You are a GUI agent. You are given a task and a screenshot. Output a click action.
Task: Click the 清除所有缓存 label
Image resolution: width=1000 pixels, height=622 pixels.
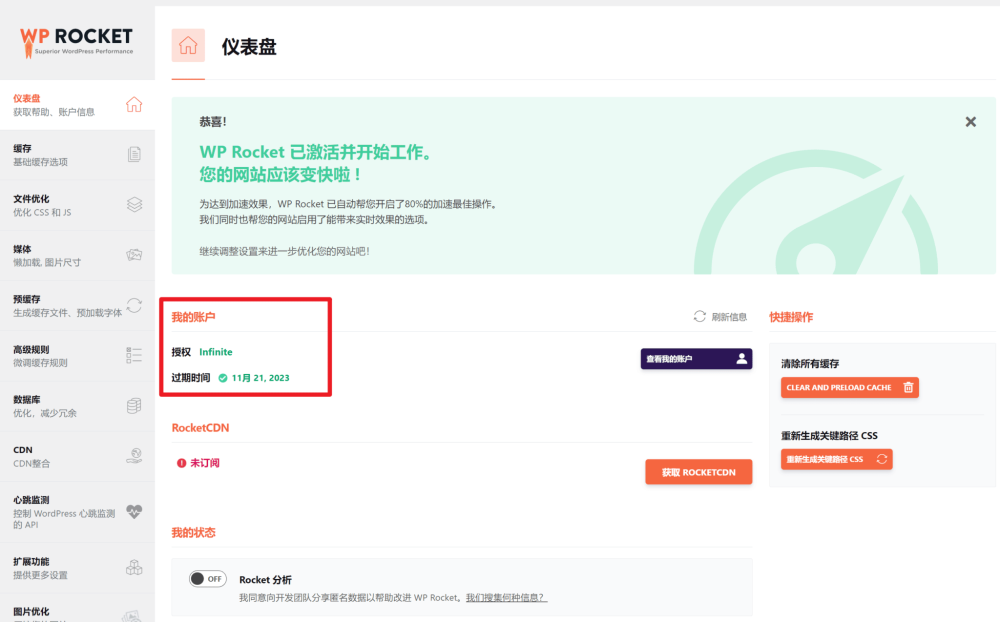coord(810,364)
